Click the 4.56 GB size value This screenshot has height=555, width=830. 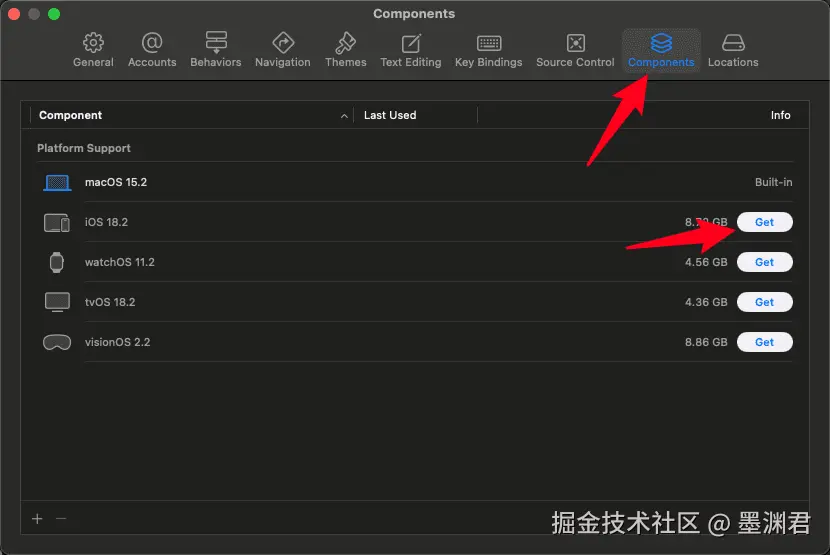click(706, 262)
